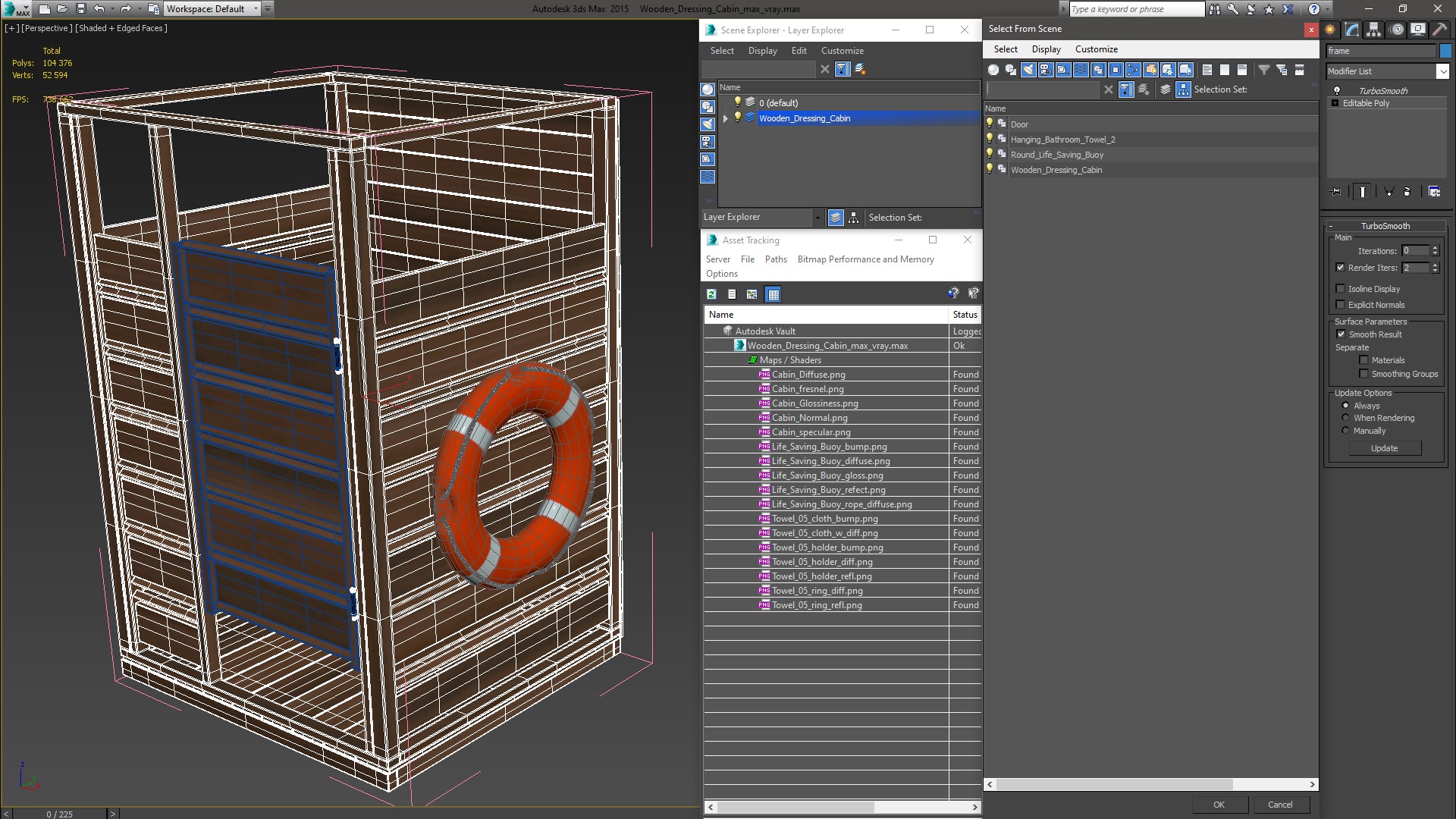
Task: Open the Layer Explorer dropdown arrow
Action: pos(817,218)
